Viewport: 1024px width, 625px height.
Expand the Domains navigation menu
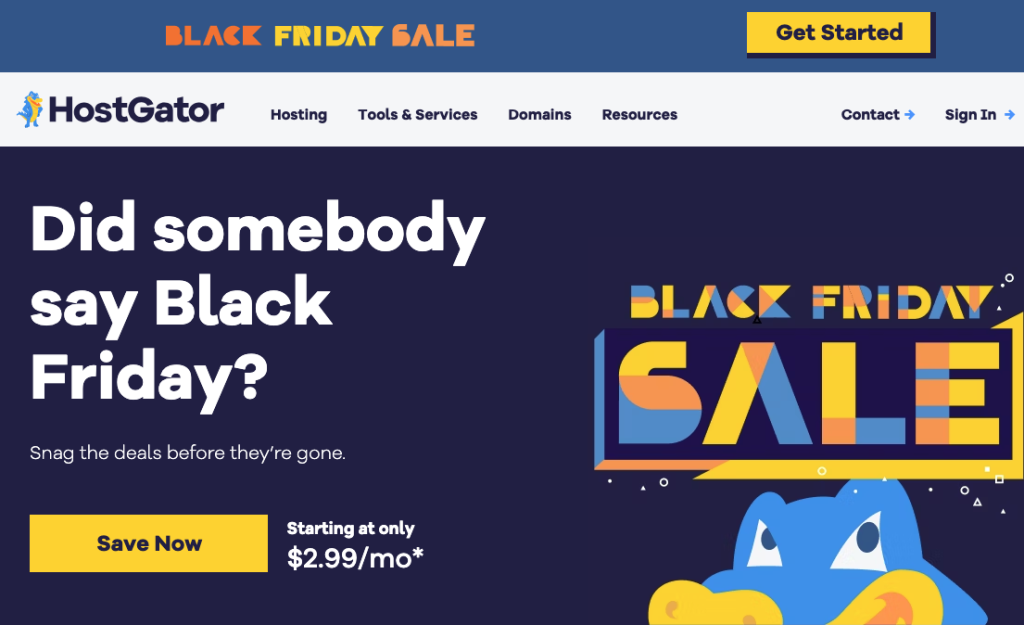(539, 115)
